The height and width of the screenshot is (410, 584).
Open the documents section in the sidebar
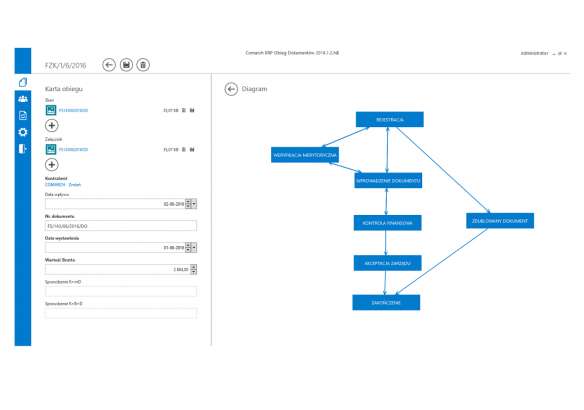click(23, 115)
